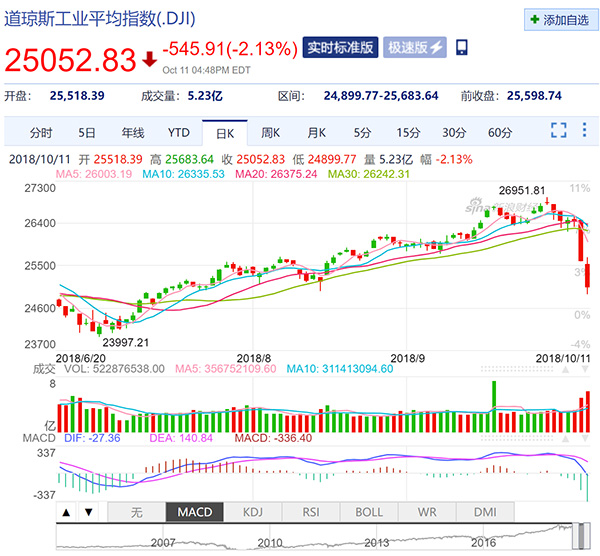The width and height of the screenshot is (600, 556).
Task: Open the mobile phone version icon
Action: click(x=461, y=47)
